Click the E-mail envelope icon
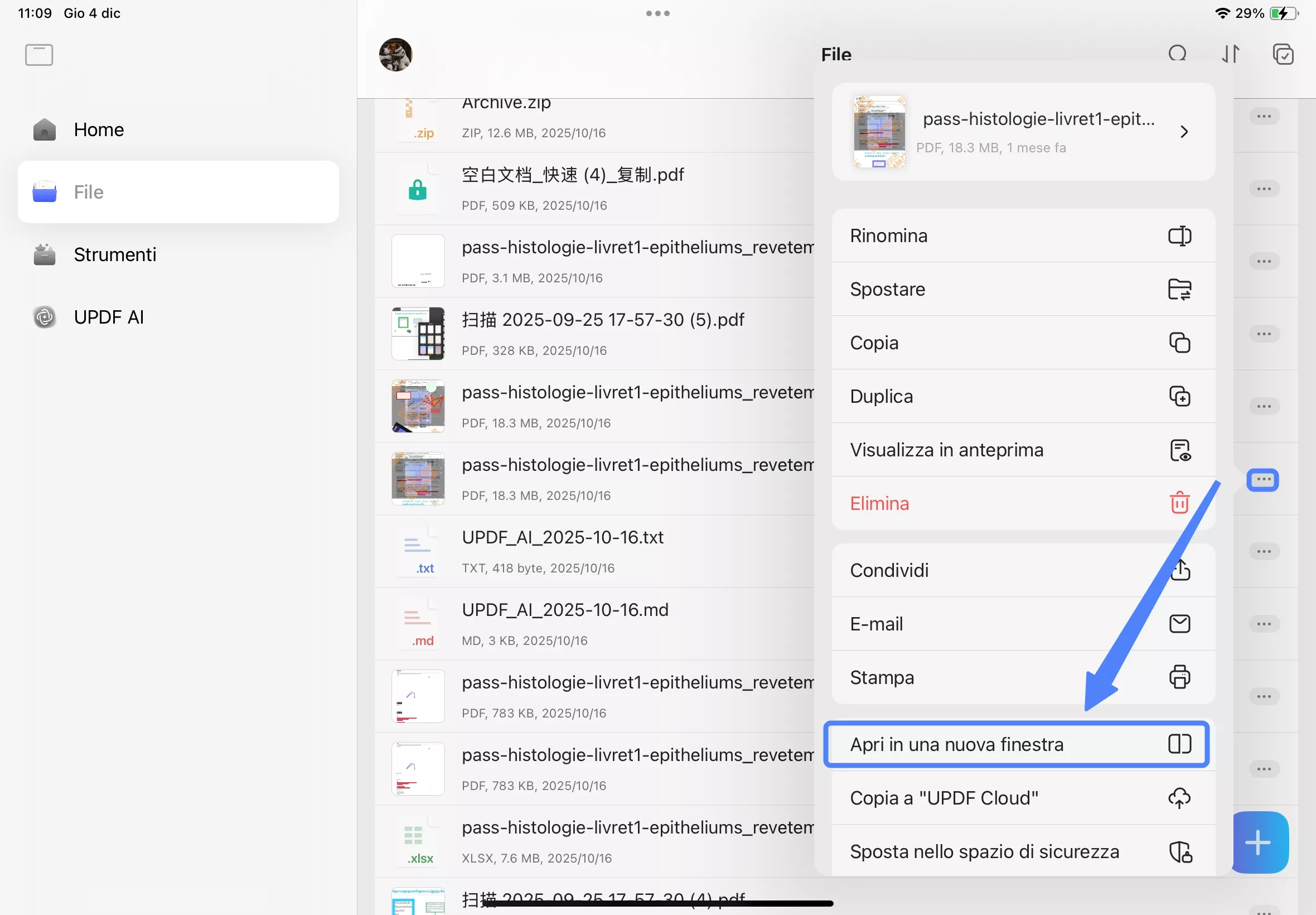 point(1179,623)
